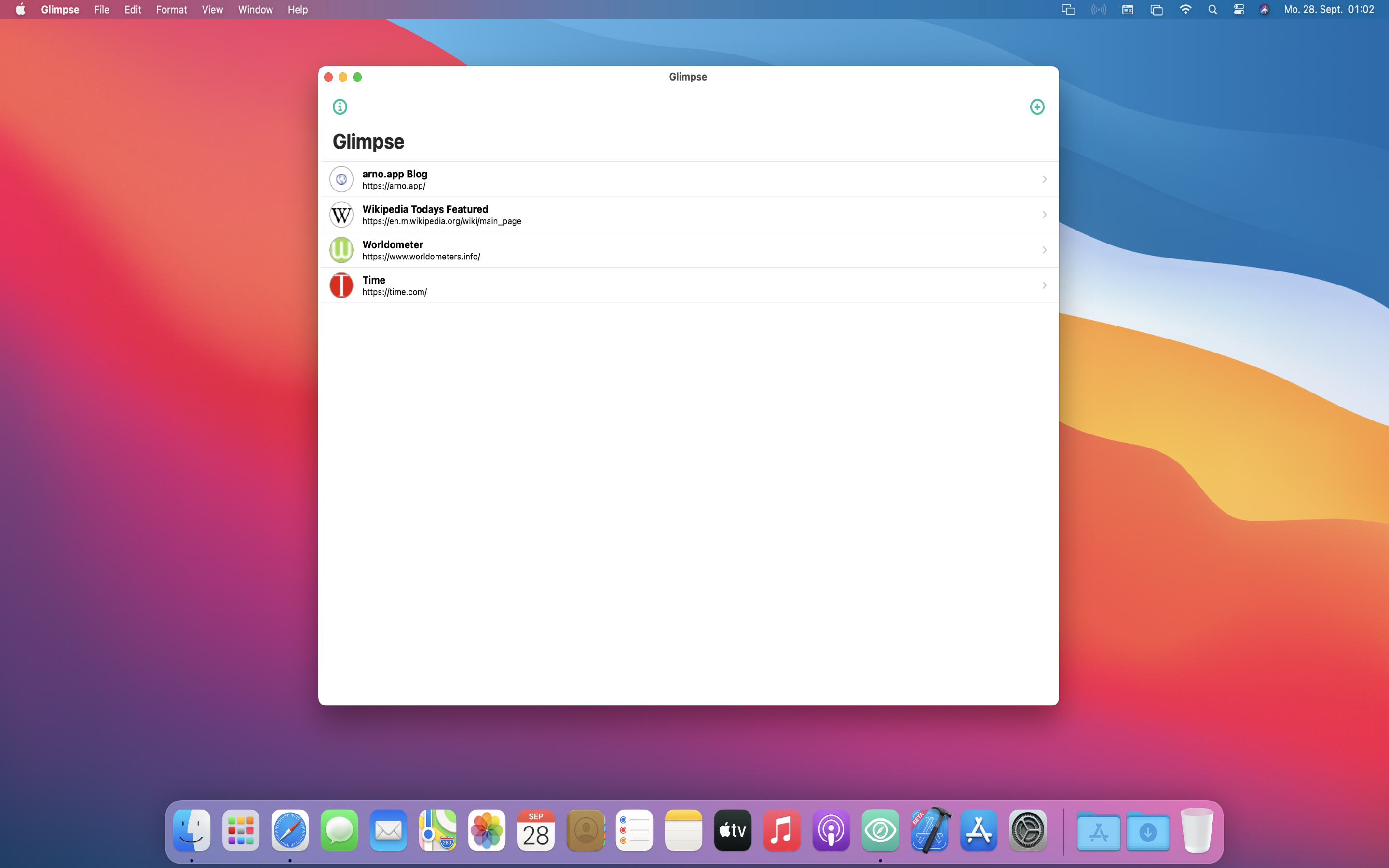Click the screen mirroring icon in menu bar

coord(1068,10)
